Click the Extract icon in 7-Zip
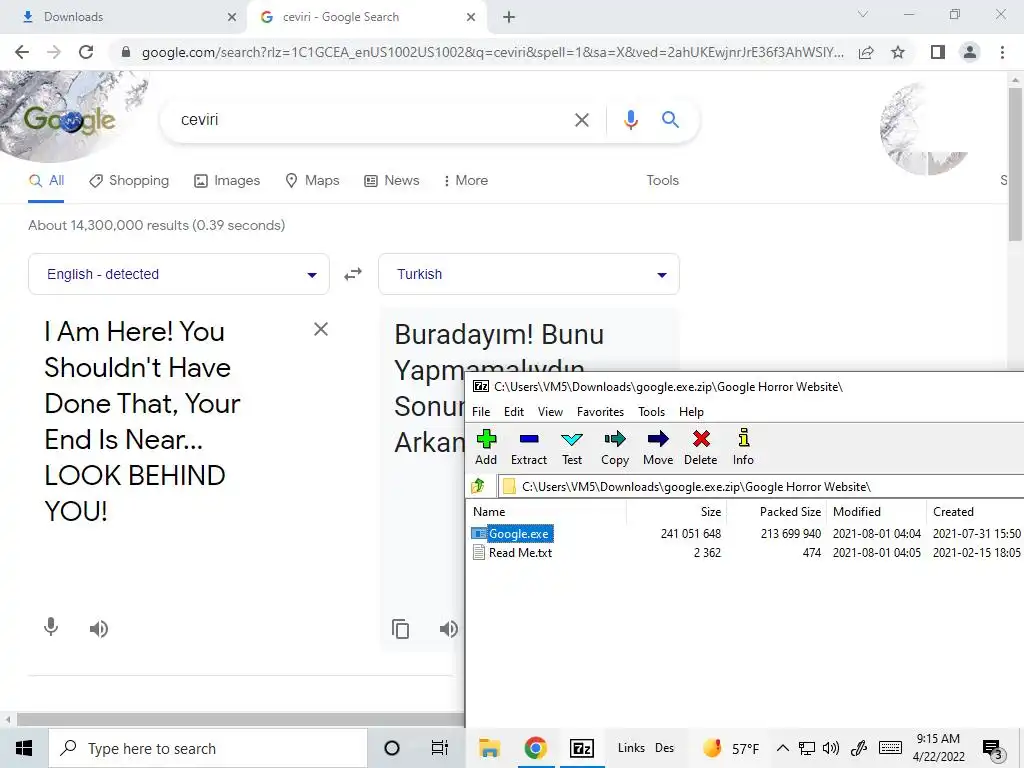The image size is (1024, 768). [529, 447]
